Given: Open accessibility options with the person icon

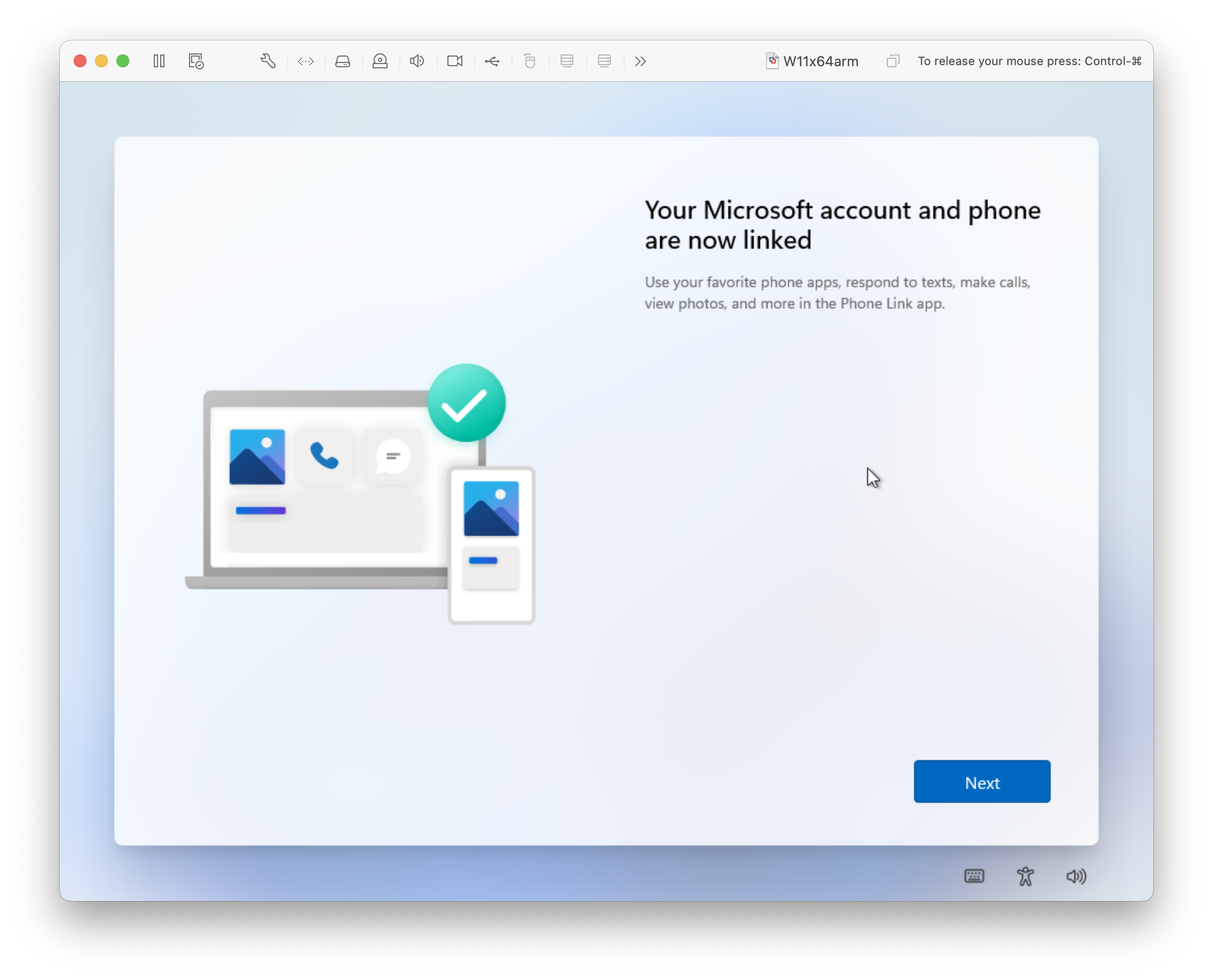Looking at the screenshot, I should click(x=1025, y=876).
